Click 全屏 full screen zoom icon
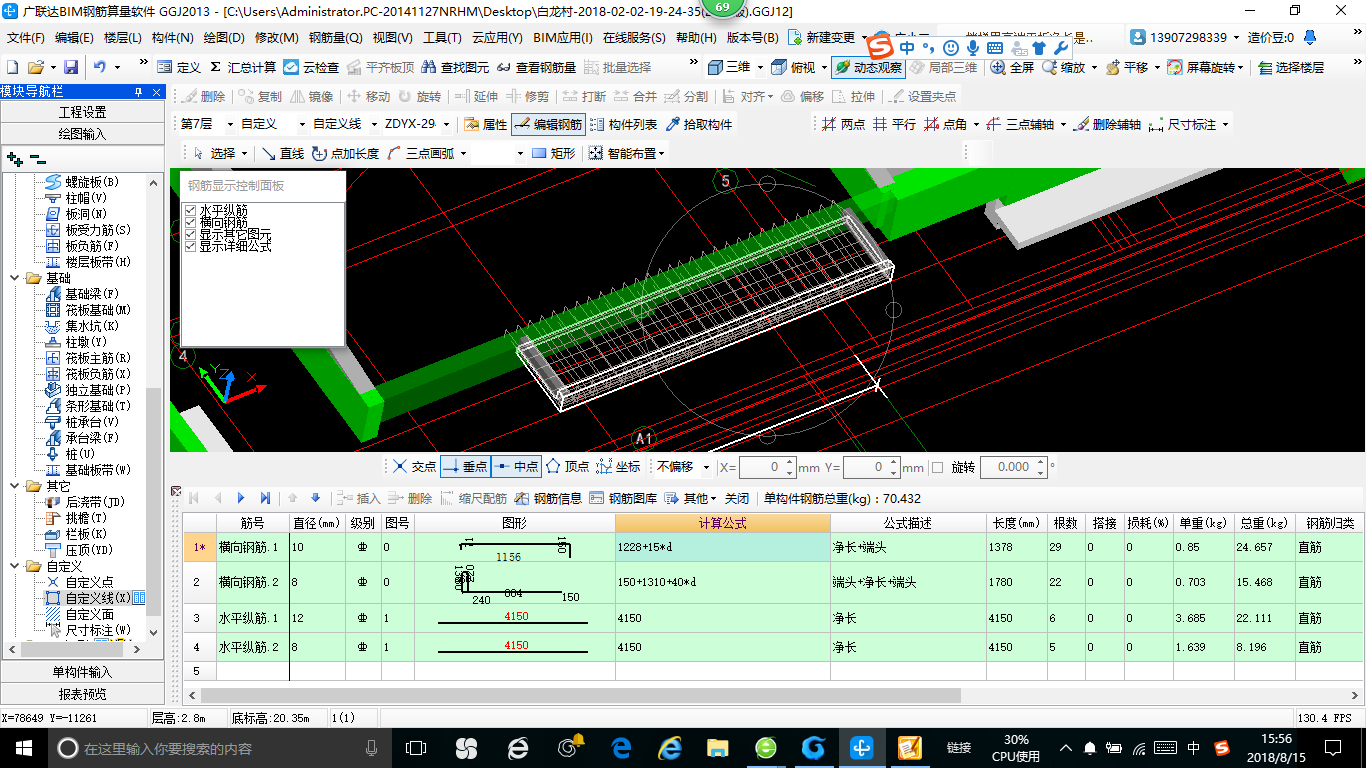The width and height of the screenshot is (1366, 768). pos(1012,67)
